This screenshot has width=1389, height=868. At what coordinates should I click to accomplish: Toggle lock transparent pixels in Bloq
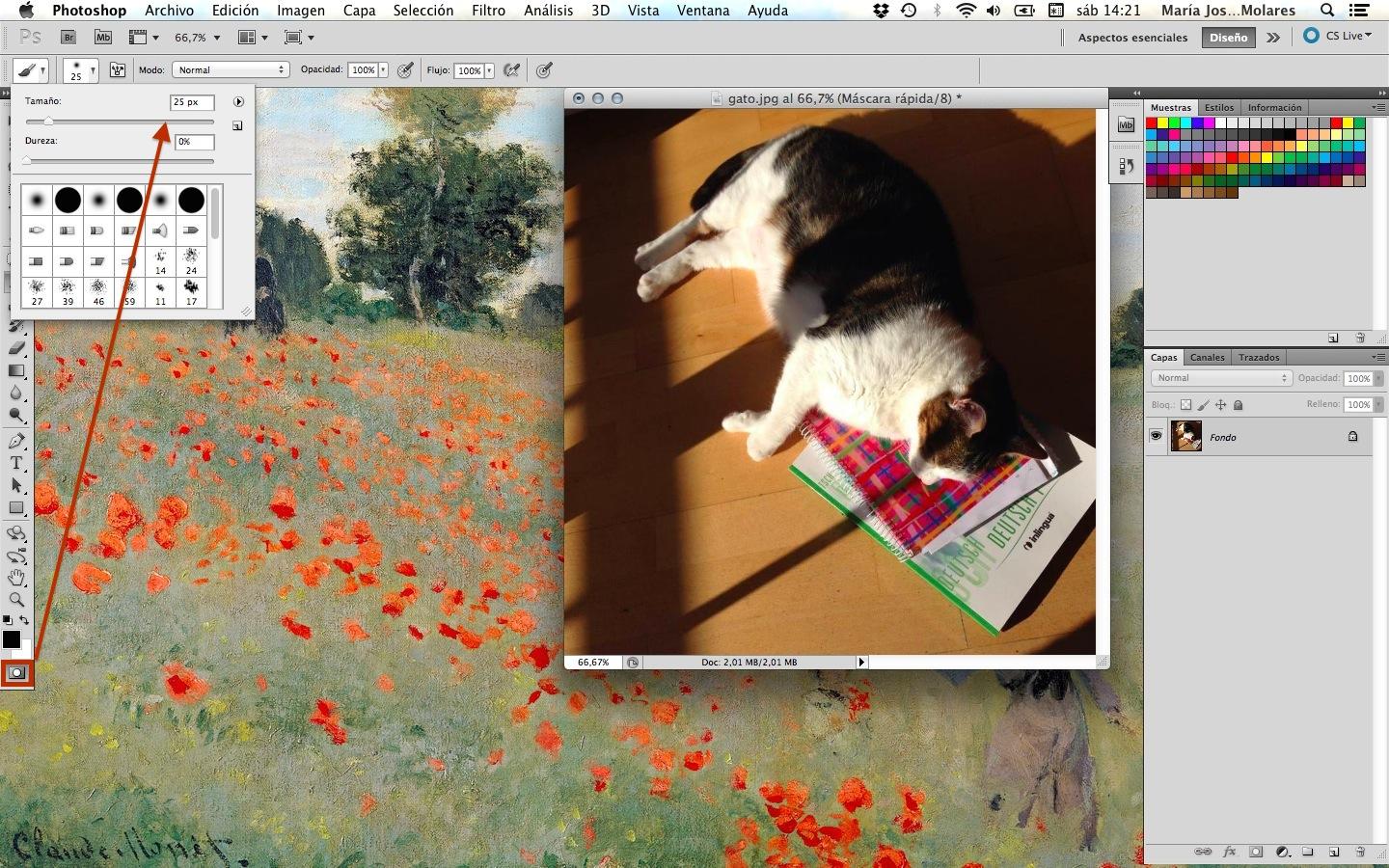coord(1185,405)
